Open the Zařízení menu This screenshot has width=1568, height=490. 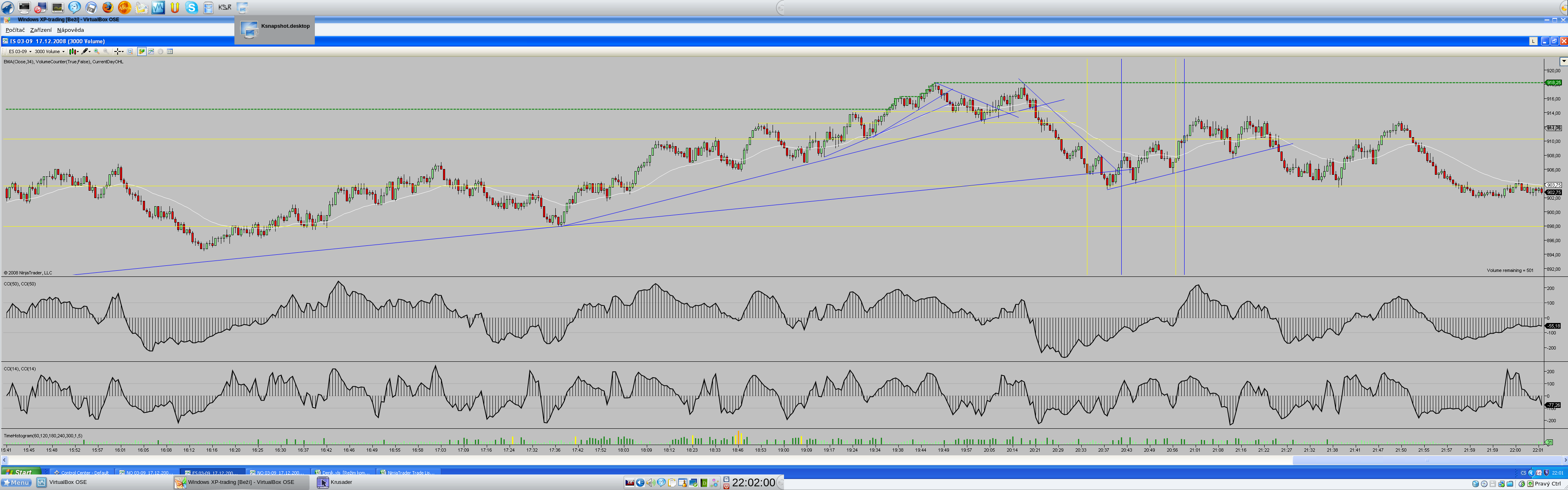pyautogui.click(x=41, y=30)
